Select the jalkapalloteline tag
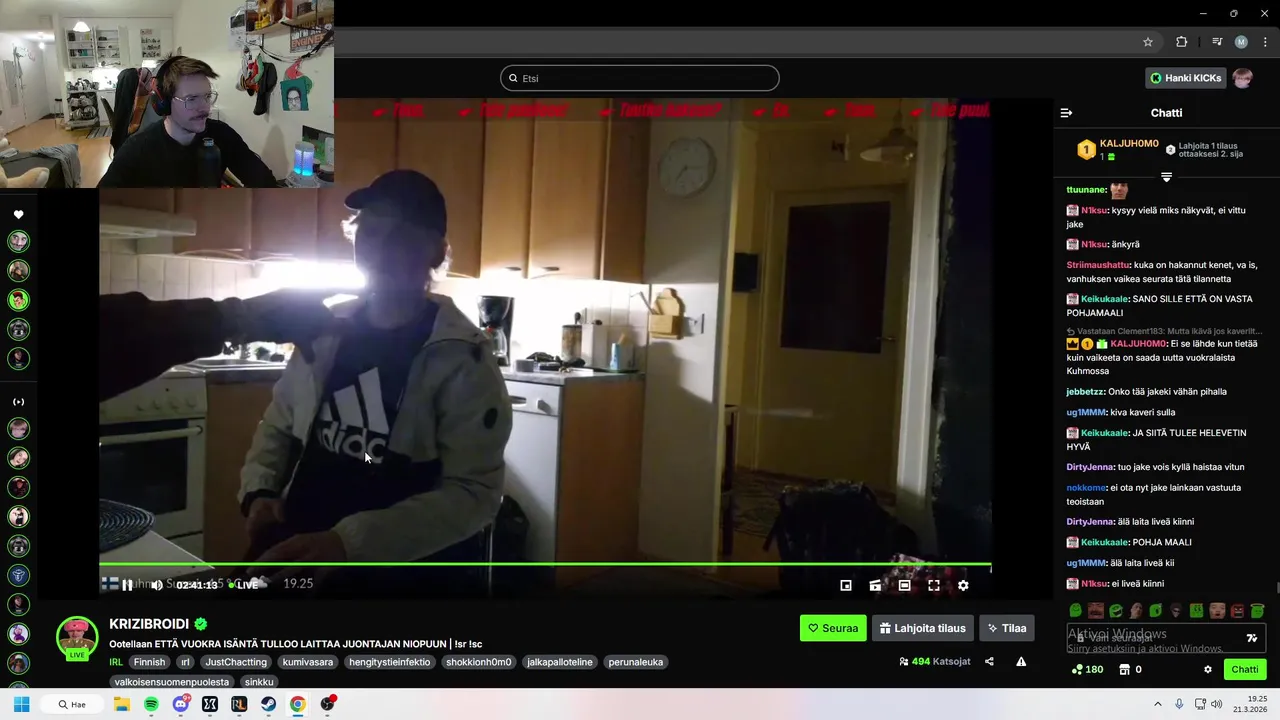The image size is (1280, 720). [560, 662]
